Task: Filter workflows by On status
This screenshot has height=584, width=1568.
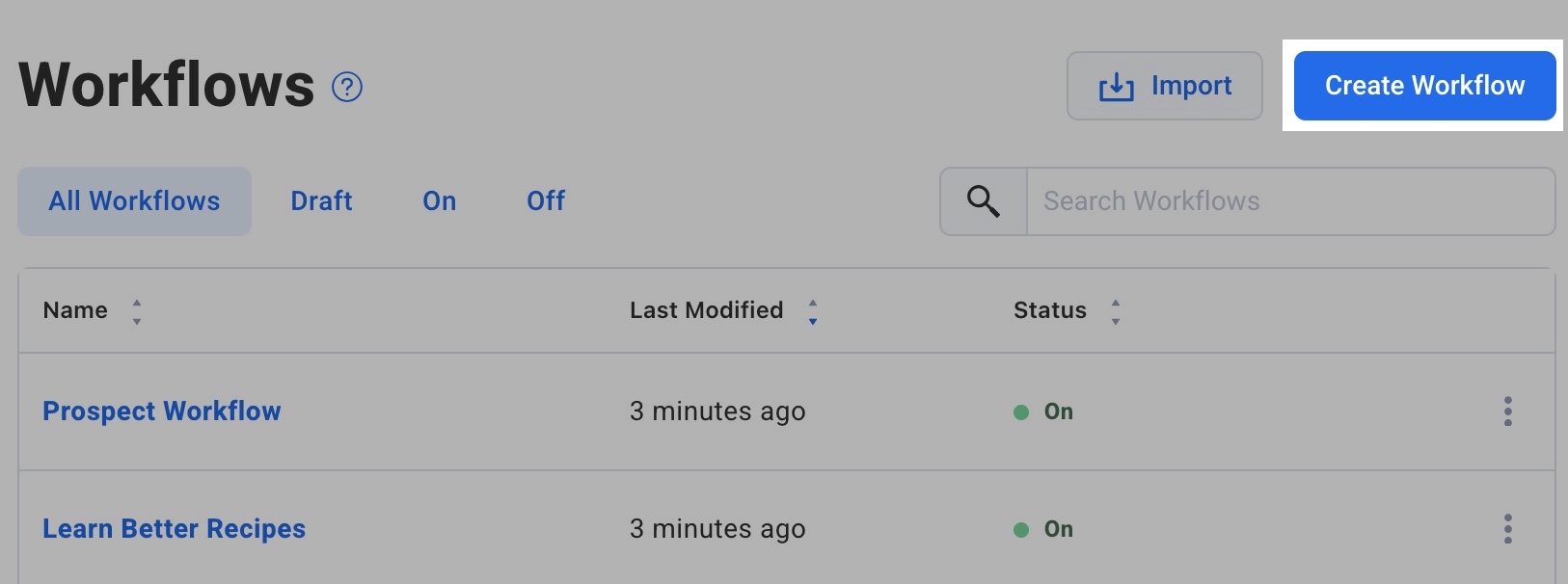Action: pyautogui.click(x=440, y=200)
